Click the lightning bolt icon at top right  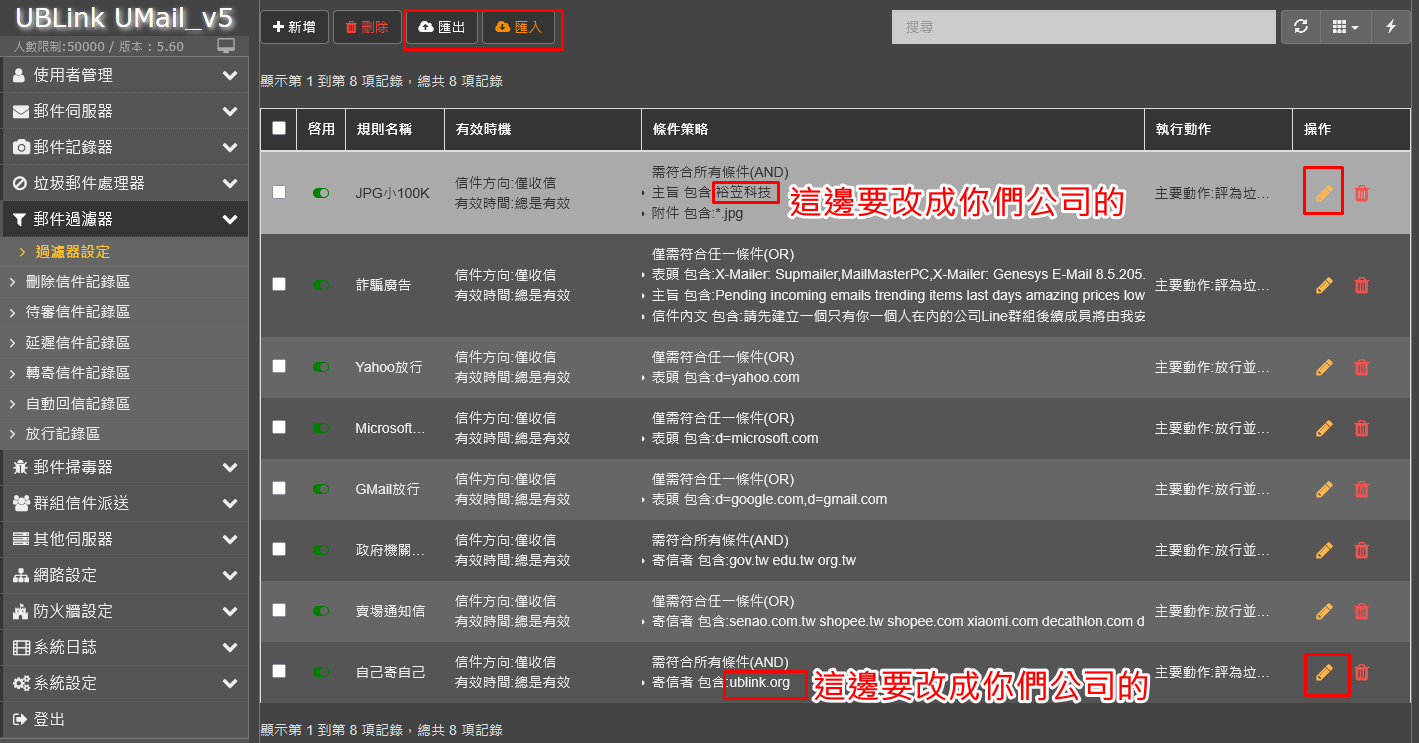pos(1390,27)
